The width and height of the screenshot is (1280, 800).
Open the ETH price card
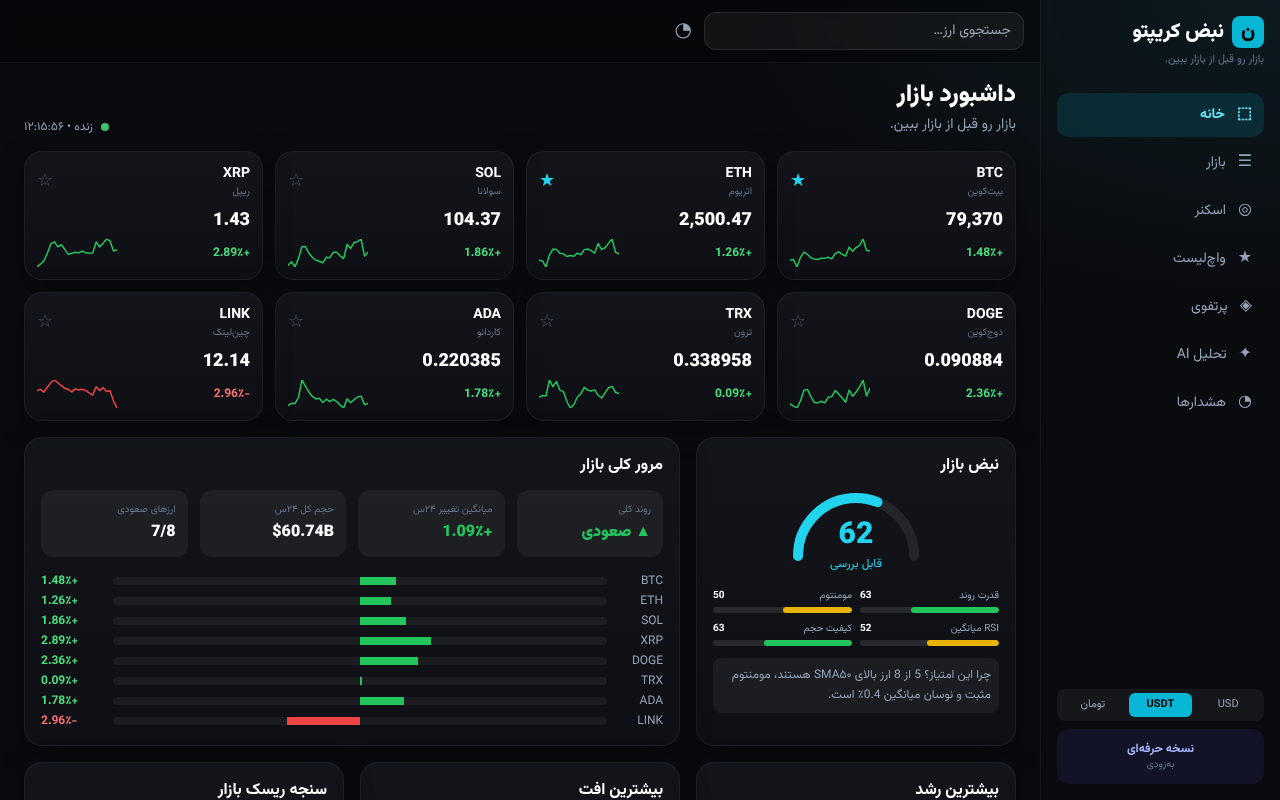645,215
